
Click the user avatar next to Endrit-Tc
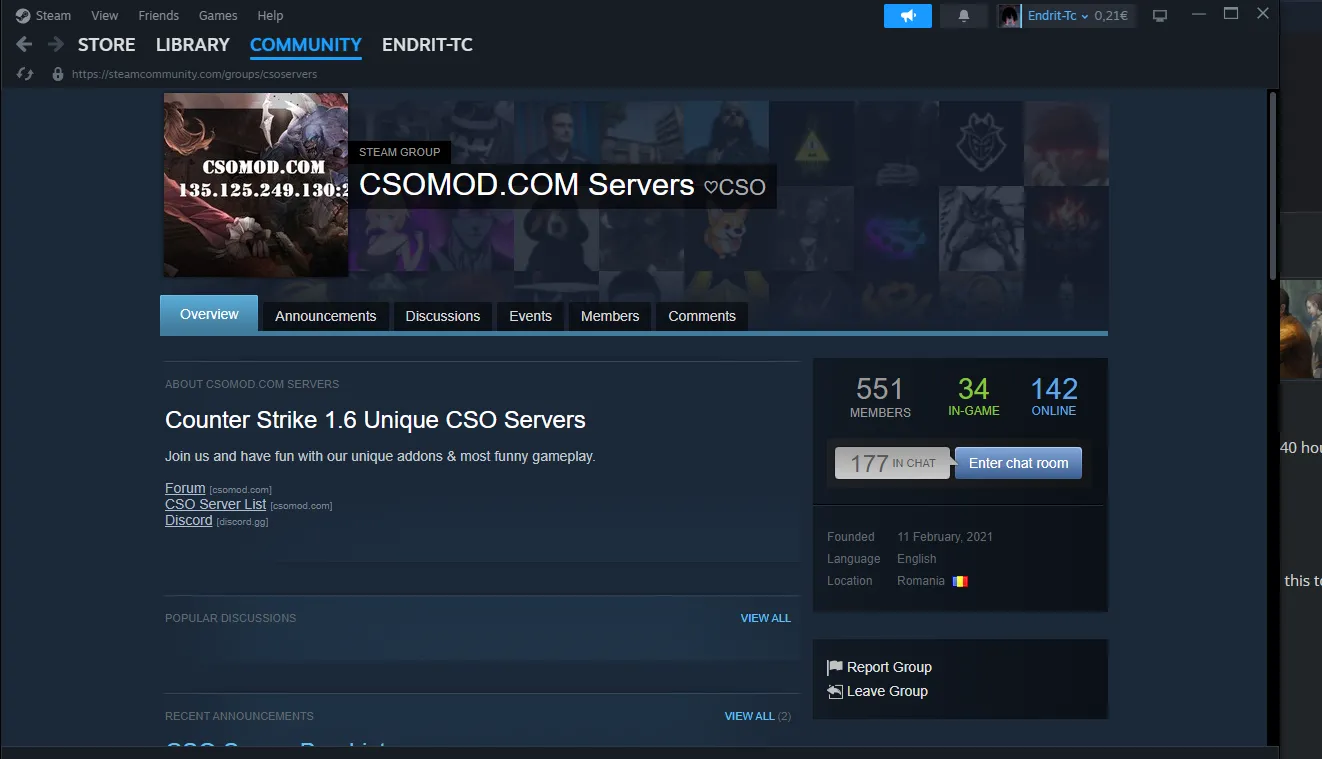1009,16
